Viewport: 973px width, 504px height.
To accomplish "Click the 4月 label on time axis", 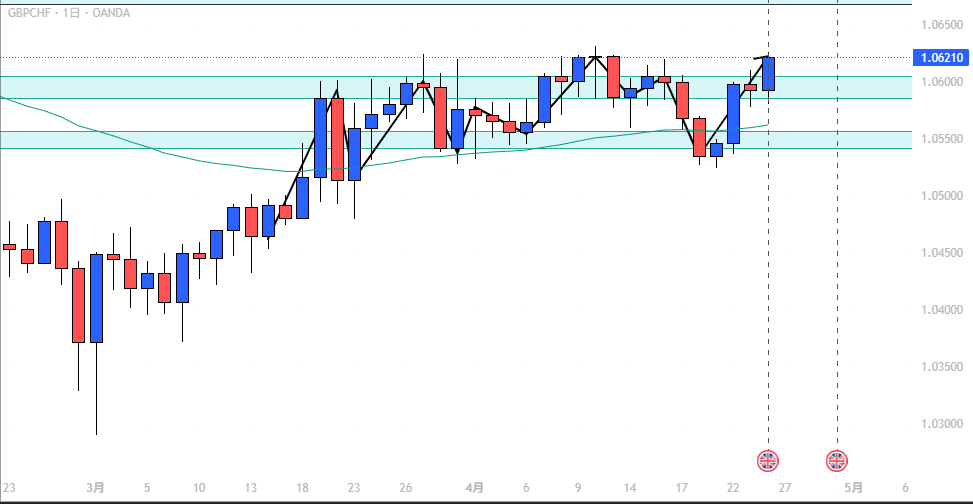I will pyautogui.click(x=475, y=488).
